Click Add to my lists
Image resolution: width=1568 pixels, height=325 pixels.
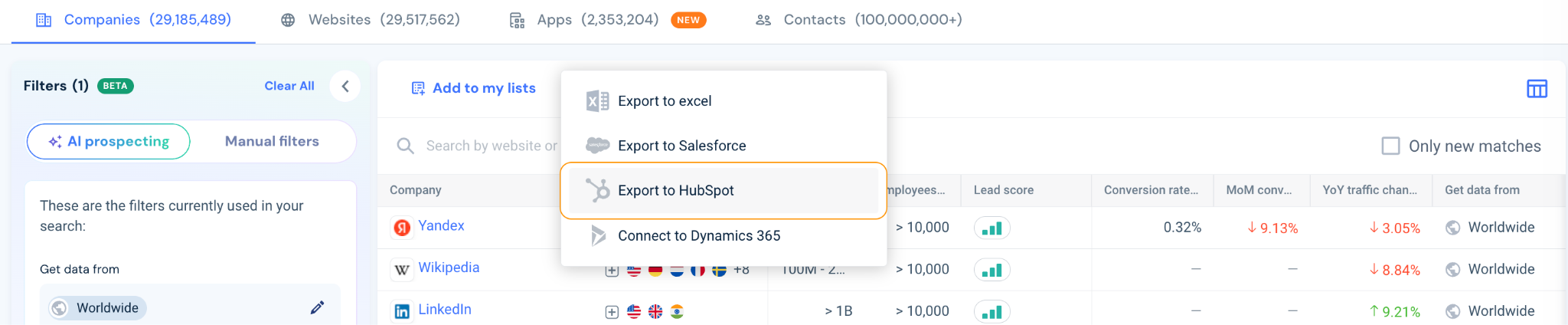pyautogui.click(x=473, y=88)
